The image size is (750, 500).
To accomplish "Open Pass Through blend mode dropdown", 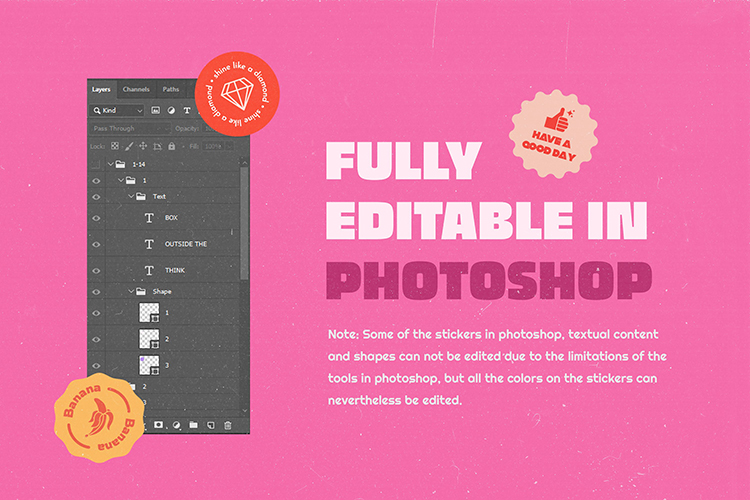I will [x=130, y=128].
